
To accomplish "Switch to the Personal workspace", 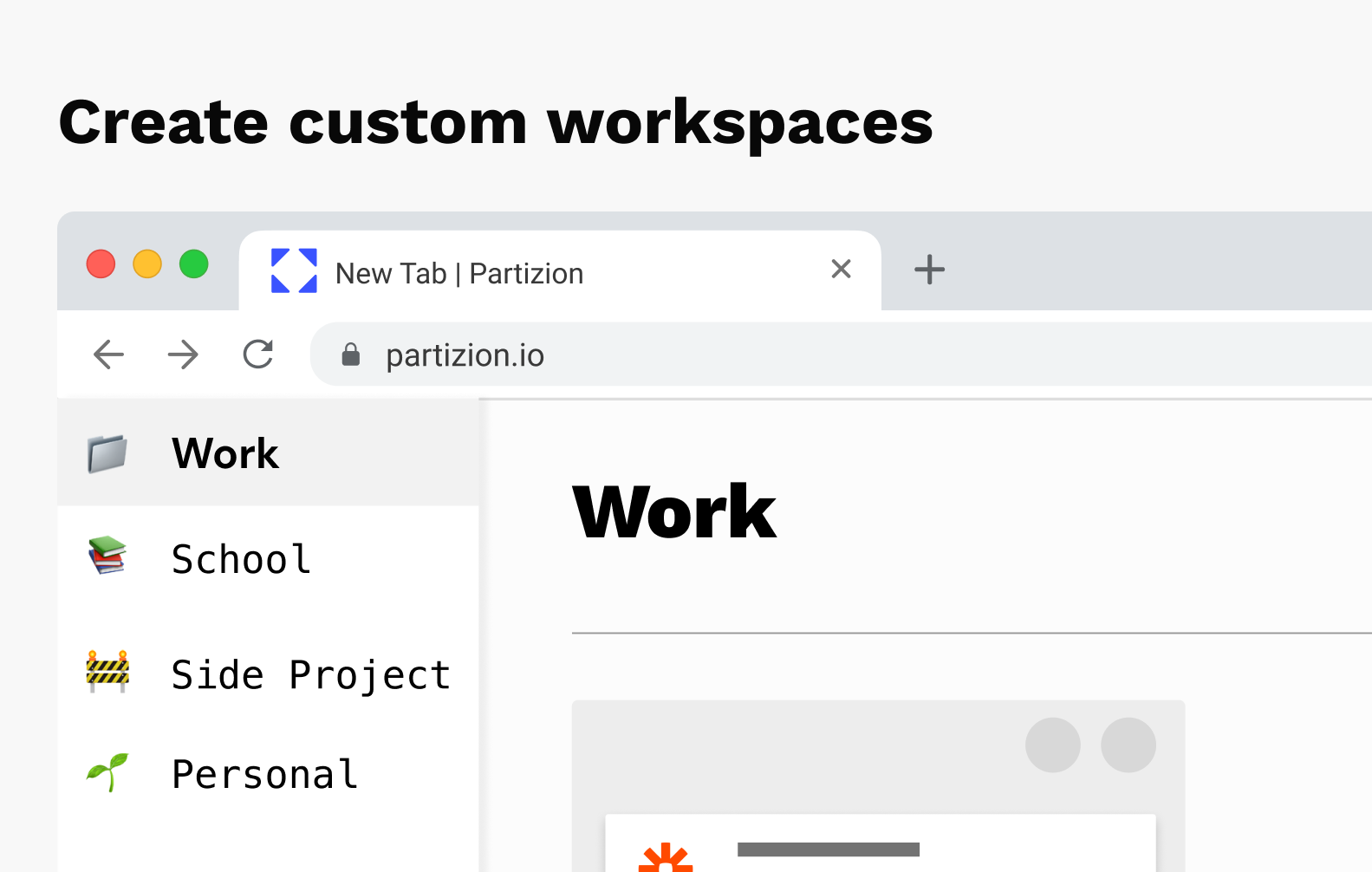I will pos(268,773).
